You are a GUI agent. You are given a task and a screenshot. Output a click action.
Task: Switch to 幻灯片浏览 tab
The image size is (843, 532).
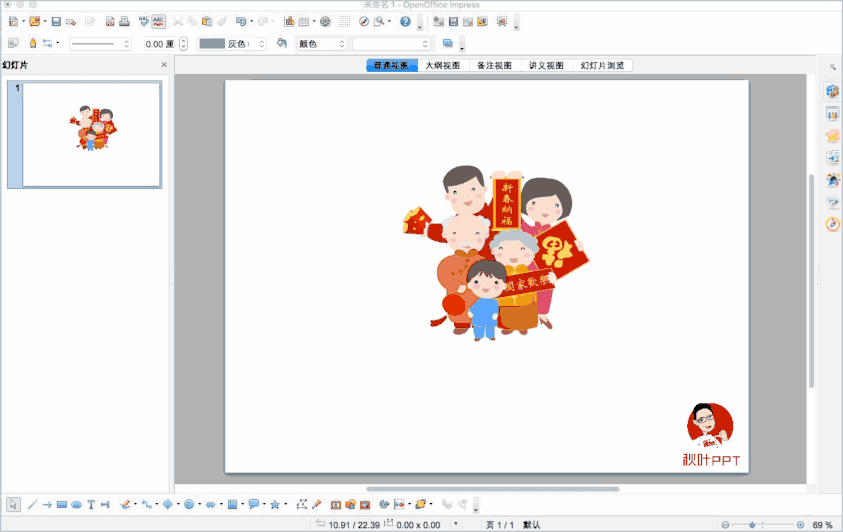[x=602, y=65]
